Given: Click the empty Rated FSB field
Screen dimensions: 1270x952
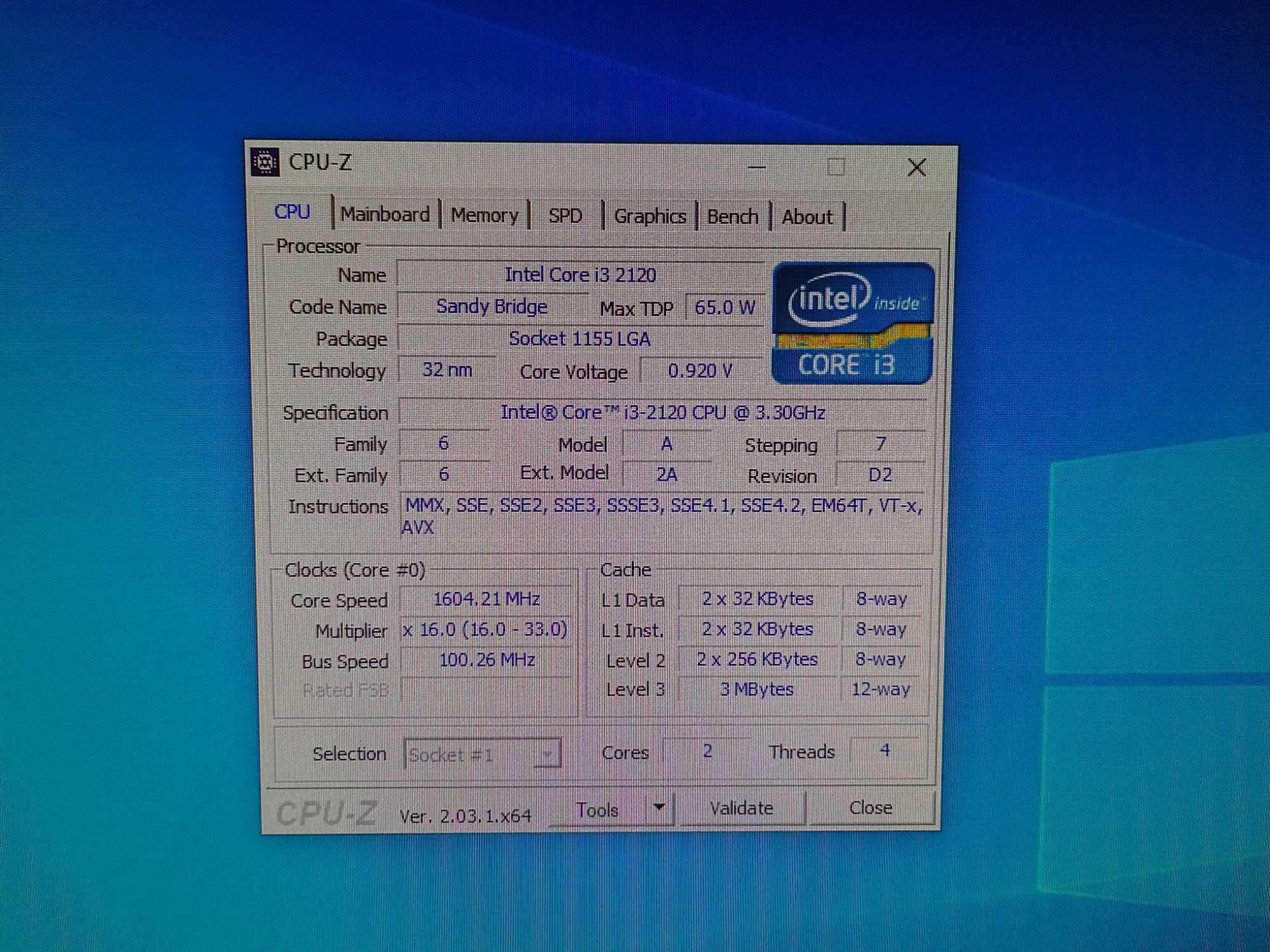Looking at the screenshot, I should [x=486, y=689].
